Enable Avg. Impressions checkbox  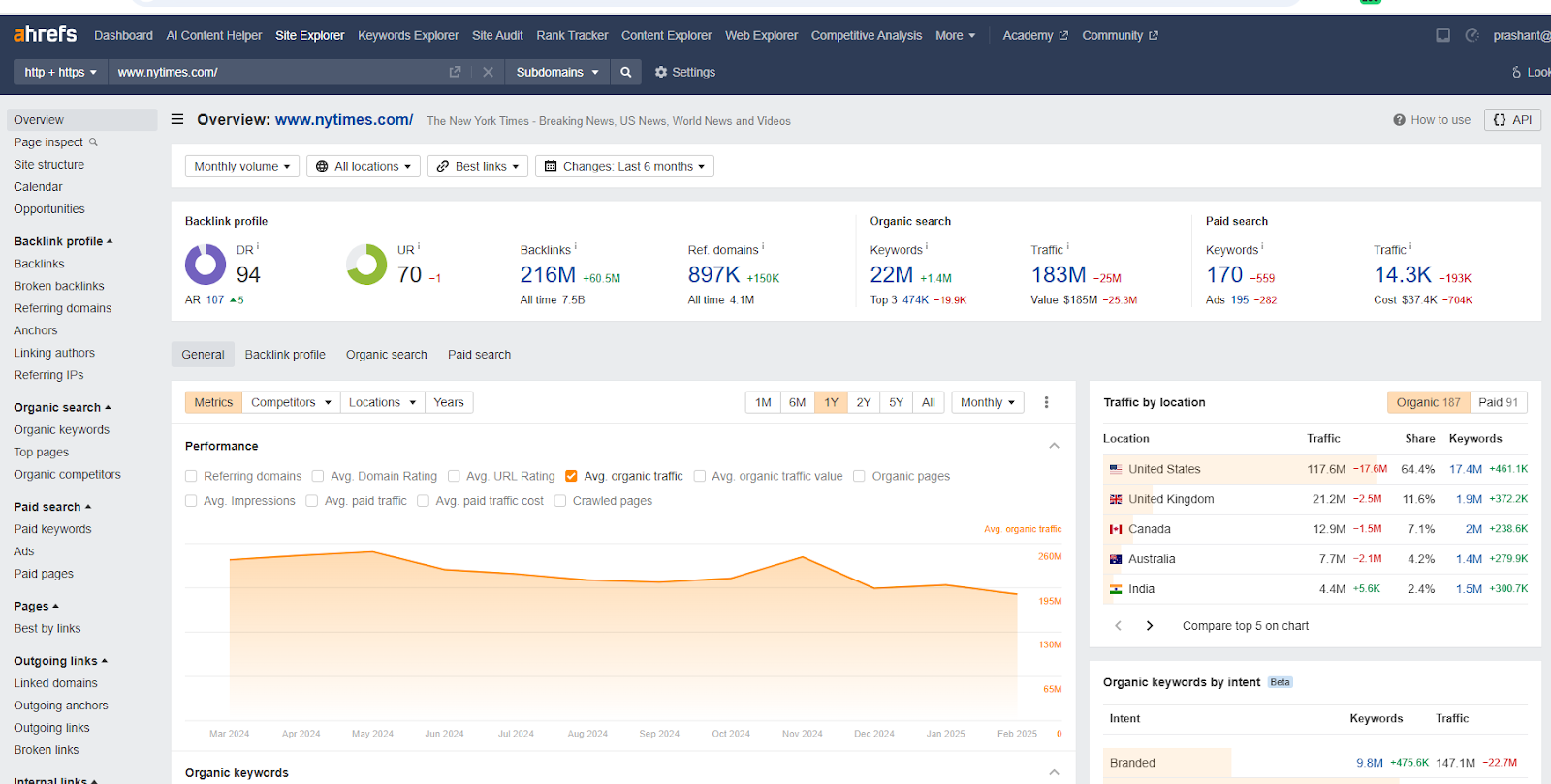(191, 501)
